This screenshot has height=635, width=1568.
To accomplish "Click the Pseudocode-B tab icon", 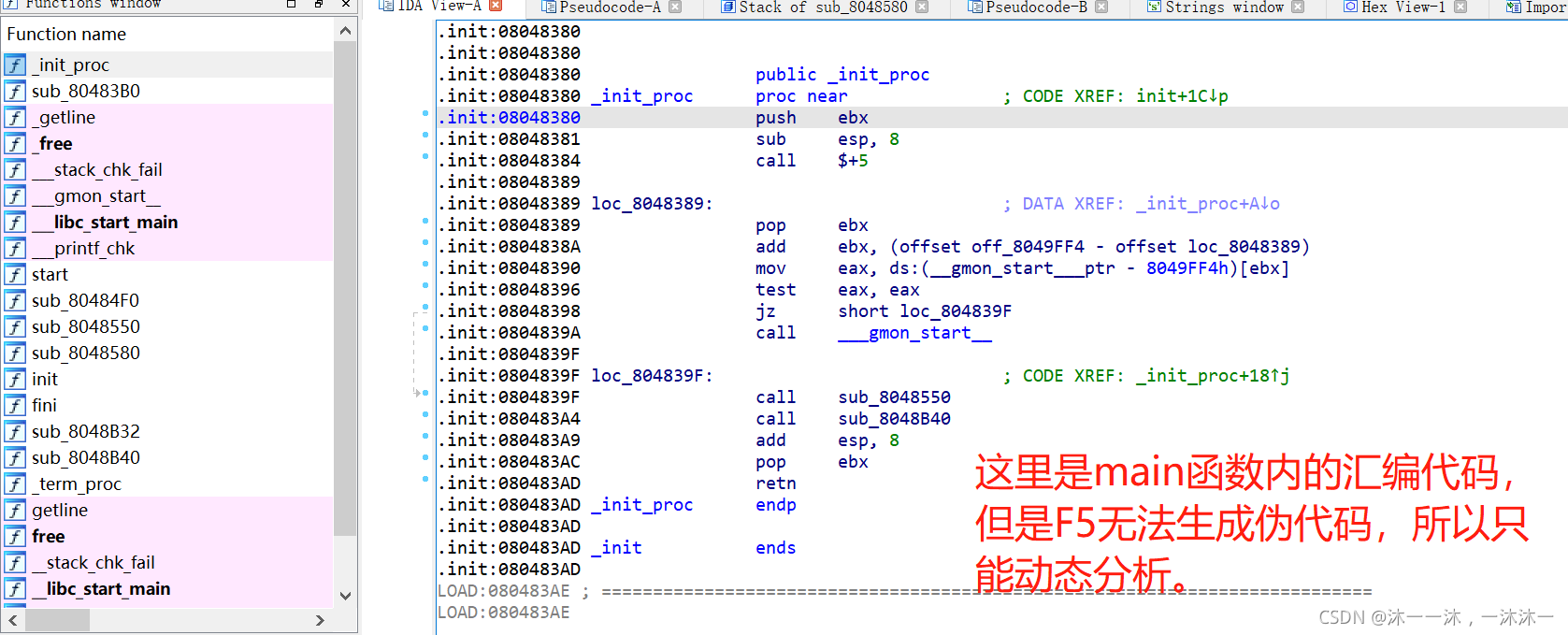I will pos(975,7).
